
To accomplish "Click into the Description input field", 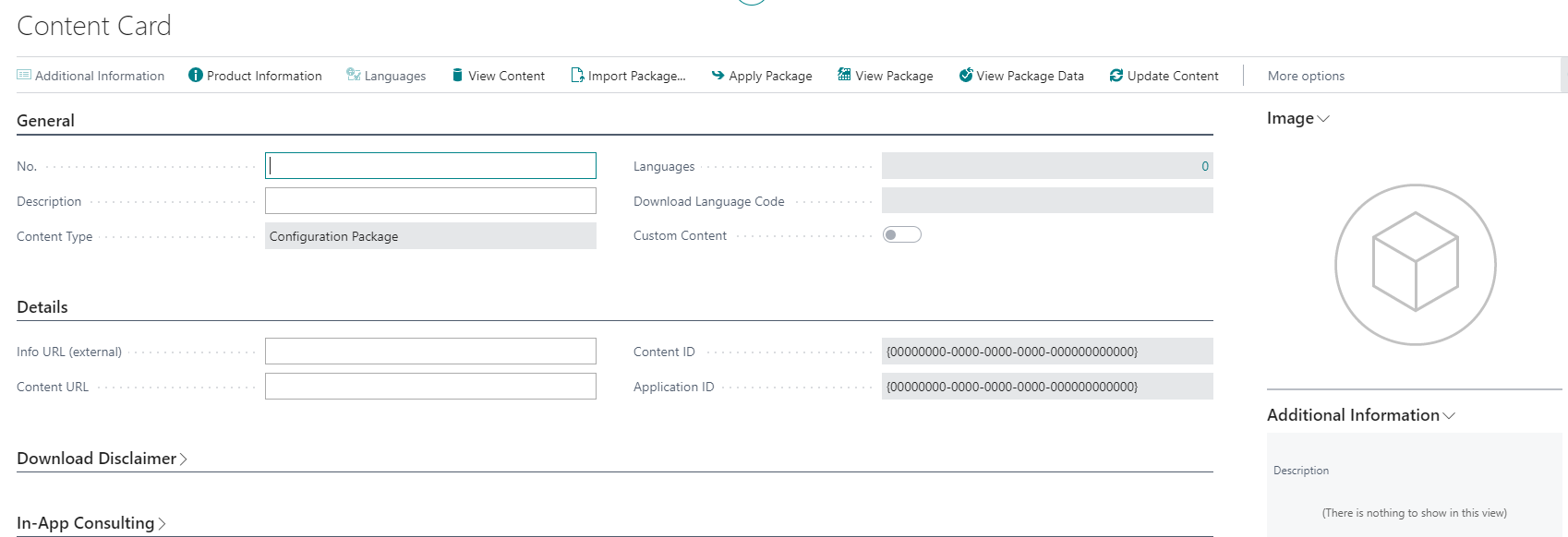I will (x=430, y=201).
